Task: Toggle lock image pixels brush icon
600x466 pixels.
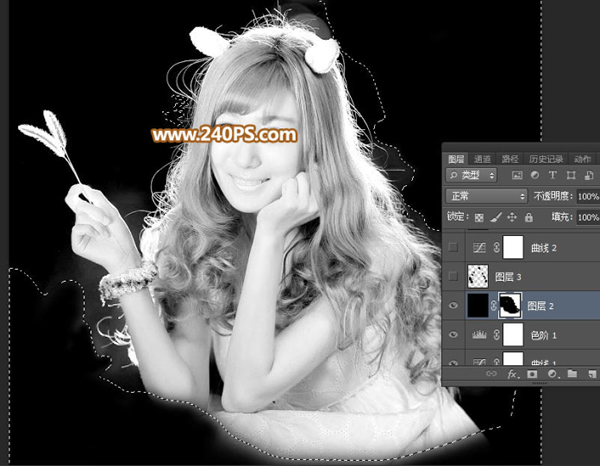Action: 496,217
